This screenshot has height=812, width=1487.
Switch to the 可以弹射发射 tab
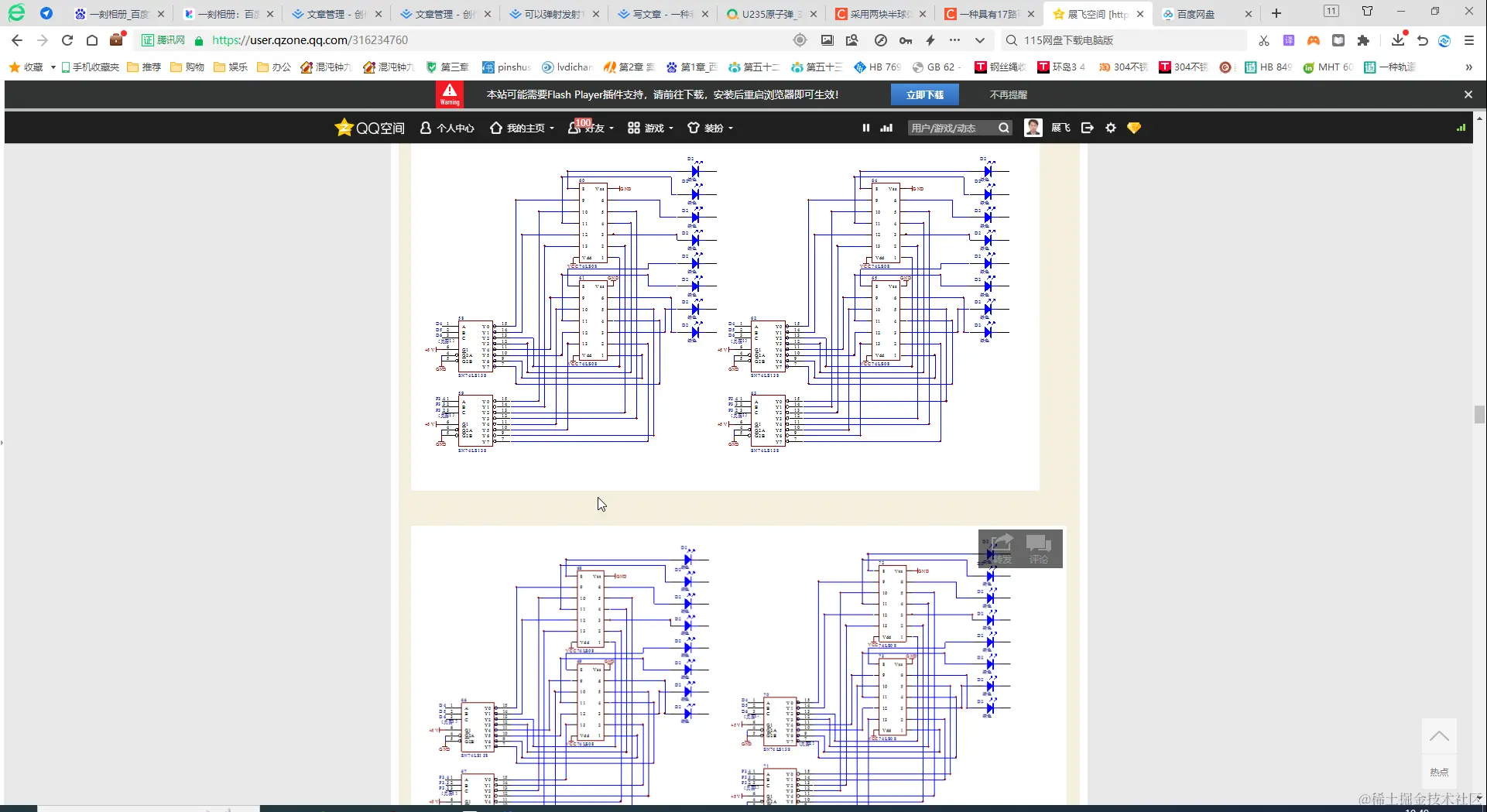click(x=553, y=14)
